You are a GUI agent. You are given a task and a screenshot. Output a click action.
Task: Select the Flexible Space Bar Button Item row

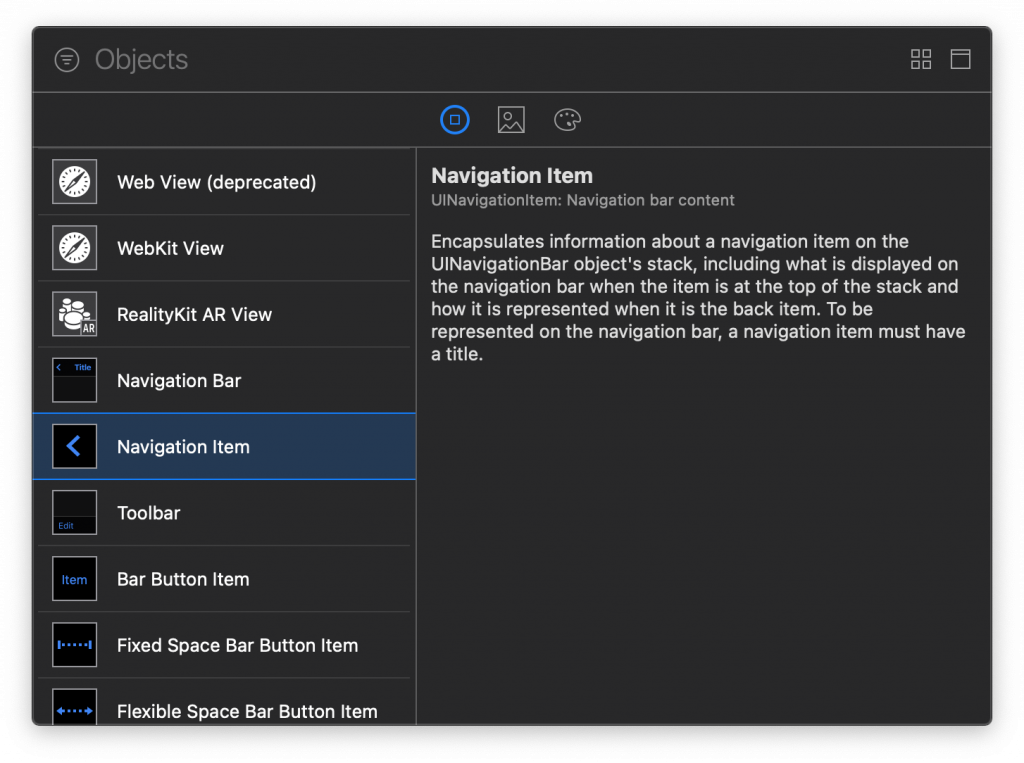coord(247,709)
